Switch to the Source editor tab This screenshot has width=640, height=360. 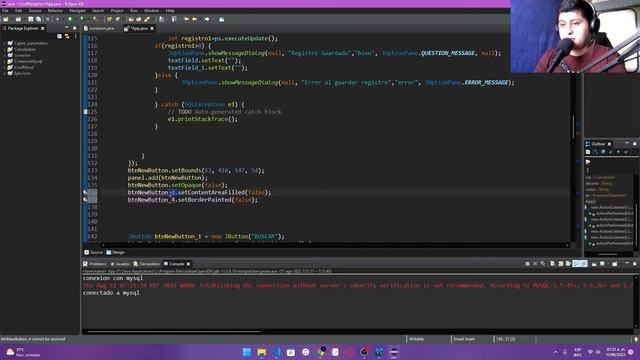93,252
